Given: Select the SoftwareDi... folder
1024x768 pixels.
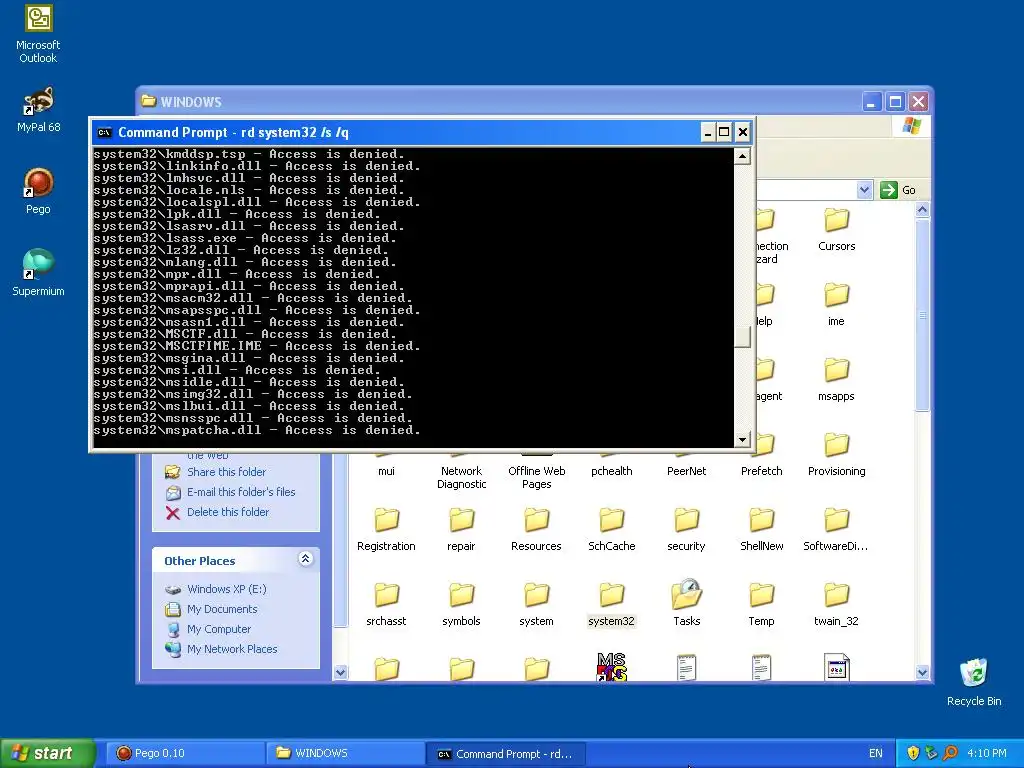Looking at the screenshot, I should click(836, 530).
